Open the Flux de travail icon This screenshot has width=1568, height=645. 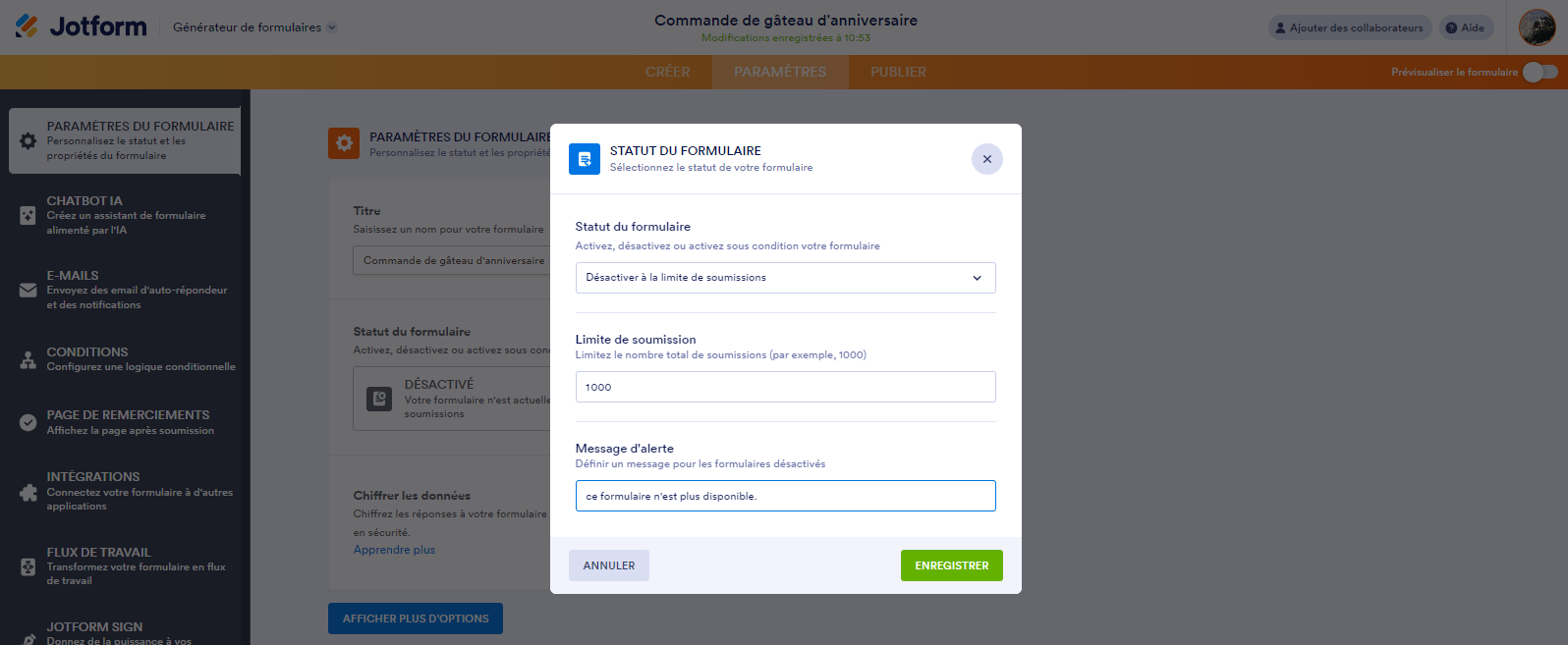tap(28, 566)
